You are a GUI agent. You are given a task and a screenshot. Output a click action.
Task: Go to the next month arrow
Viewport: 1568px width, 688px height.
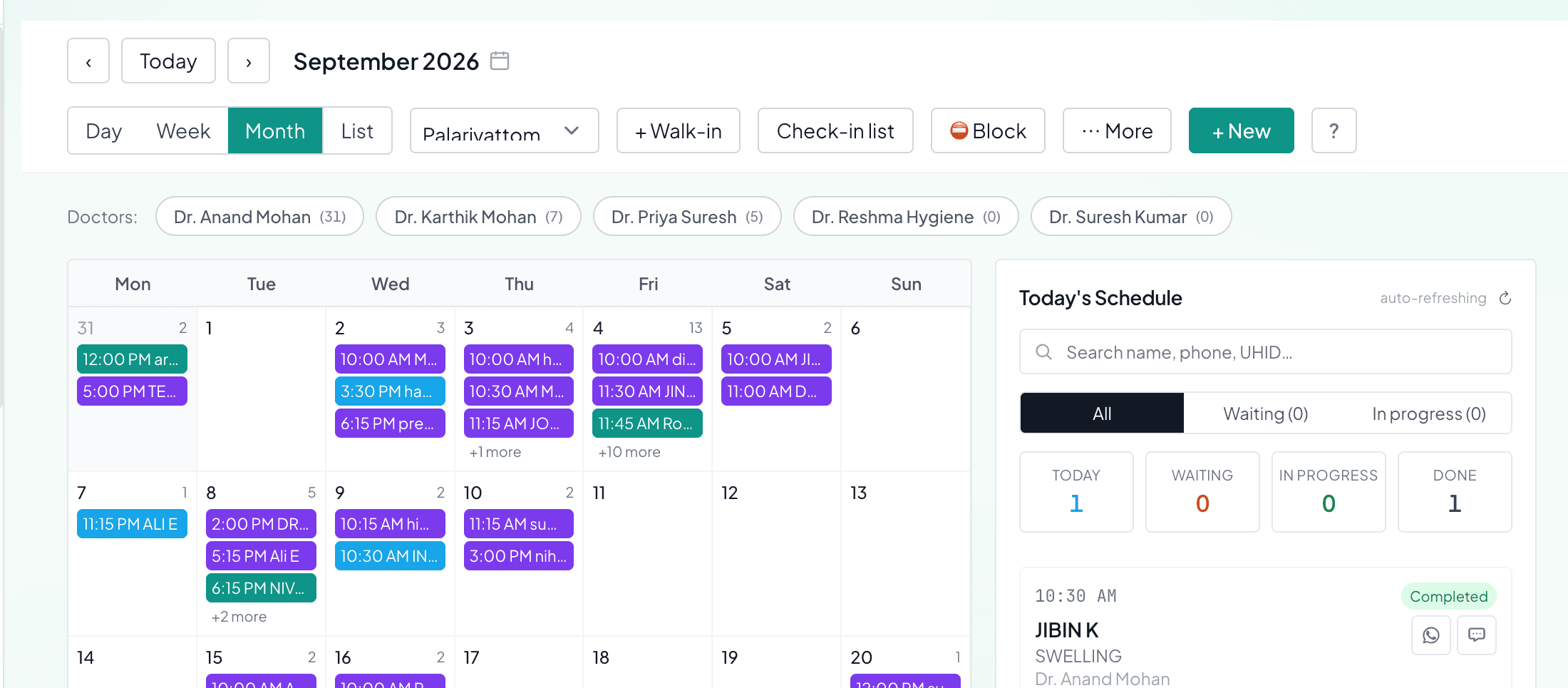[249, 61]
